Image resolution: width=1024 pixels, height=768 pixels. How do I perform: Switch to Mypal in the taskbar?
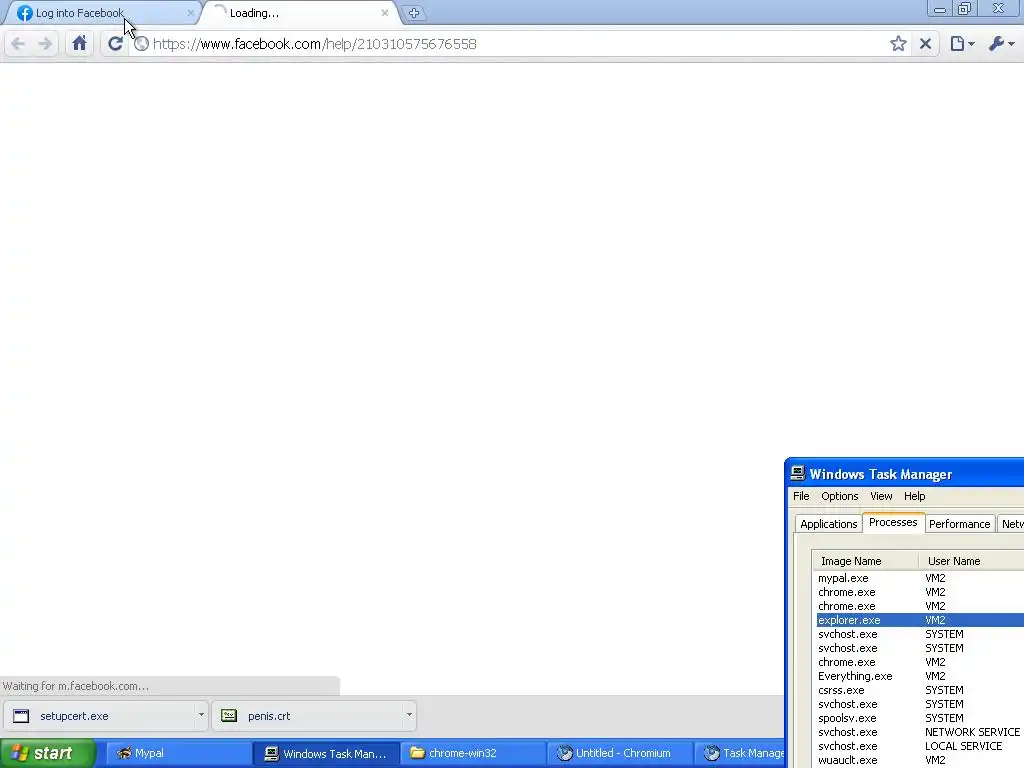176,754
